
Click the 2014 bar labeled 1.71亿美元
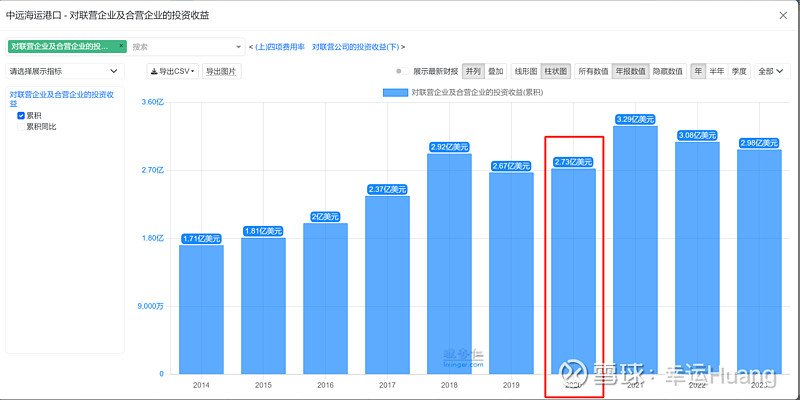coord(202,309)
